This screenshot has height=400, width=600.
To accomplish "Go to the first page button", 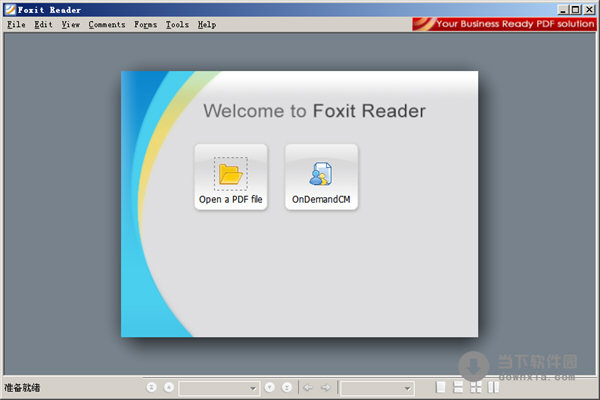I will pyautogui.click(x=152, y=387).
